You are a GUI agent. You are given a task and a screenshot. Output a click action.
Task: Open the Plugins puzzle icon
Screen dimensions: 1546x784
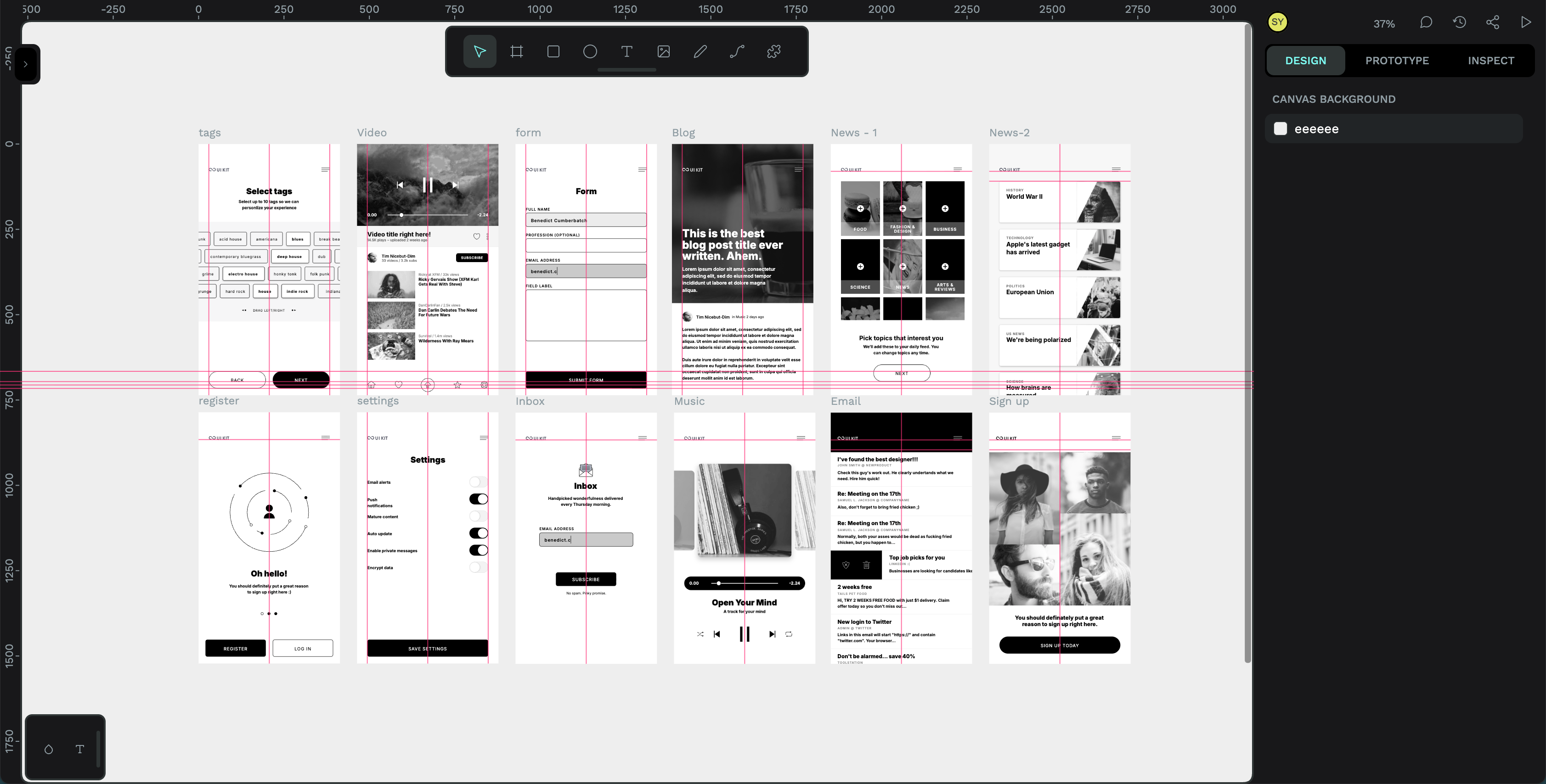coord(773,51)
